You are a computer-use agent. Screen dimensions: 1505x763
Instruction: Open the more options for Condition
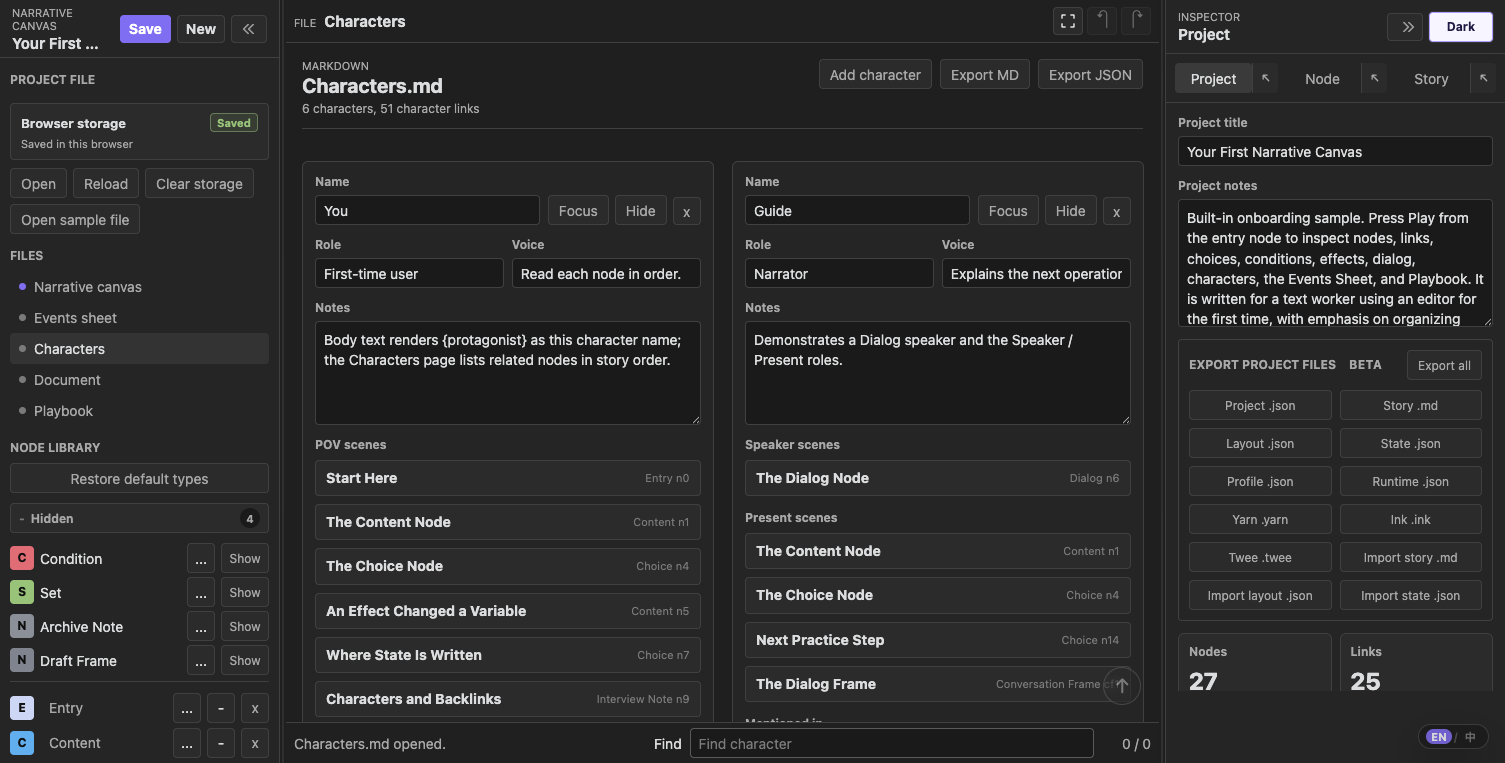click(x=201, y=559)
